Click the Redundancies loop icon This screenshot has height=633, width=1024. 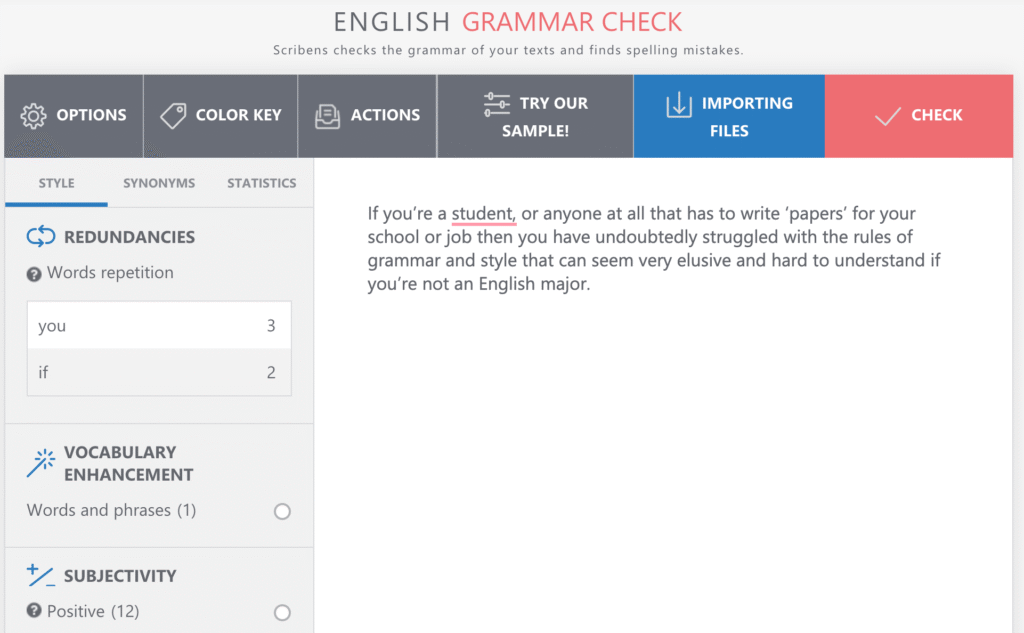pos(40,236)
